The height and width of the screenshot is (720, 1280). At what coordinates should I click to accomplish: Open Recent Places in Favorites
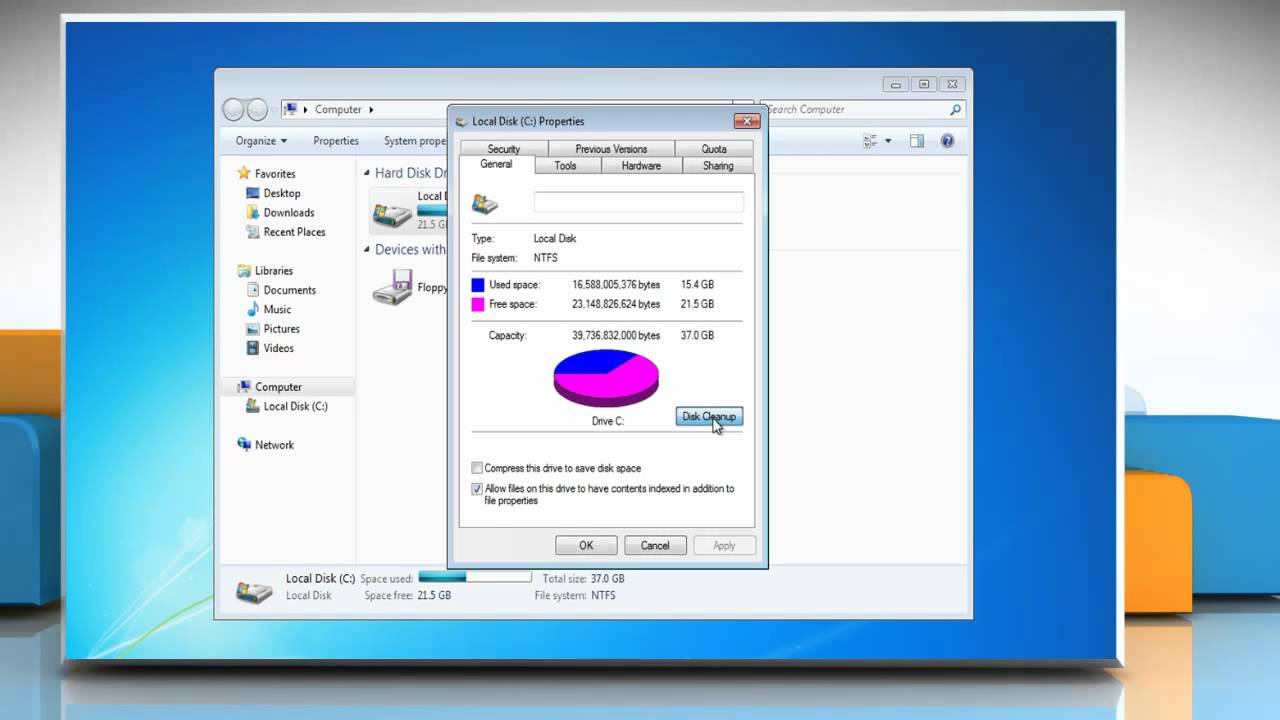pyautogui.click(x=294, y=232)
